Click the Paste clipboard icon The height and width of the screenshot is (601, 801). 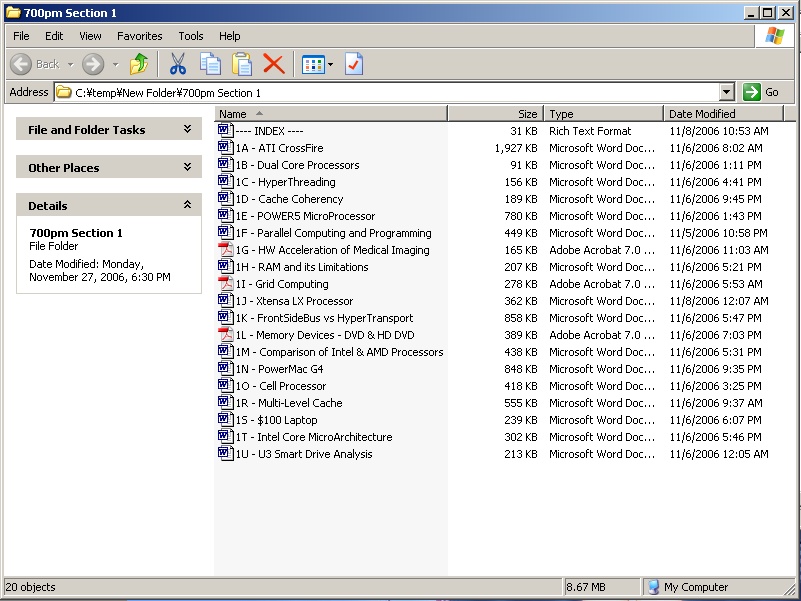[x=242, y=64]
